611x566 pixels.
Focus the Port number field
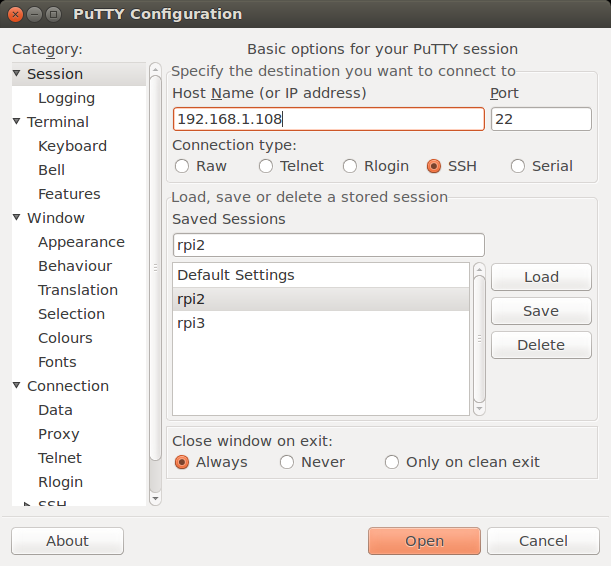coord(541,119)
